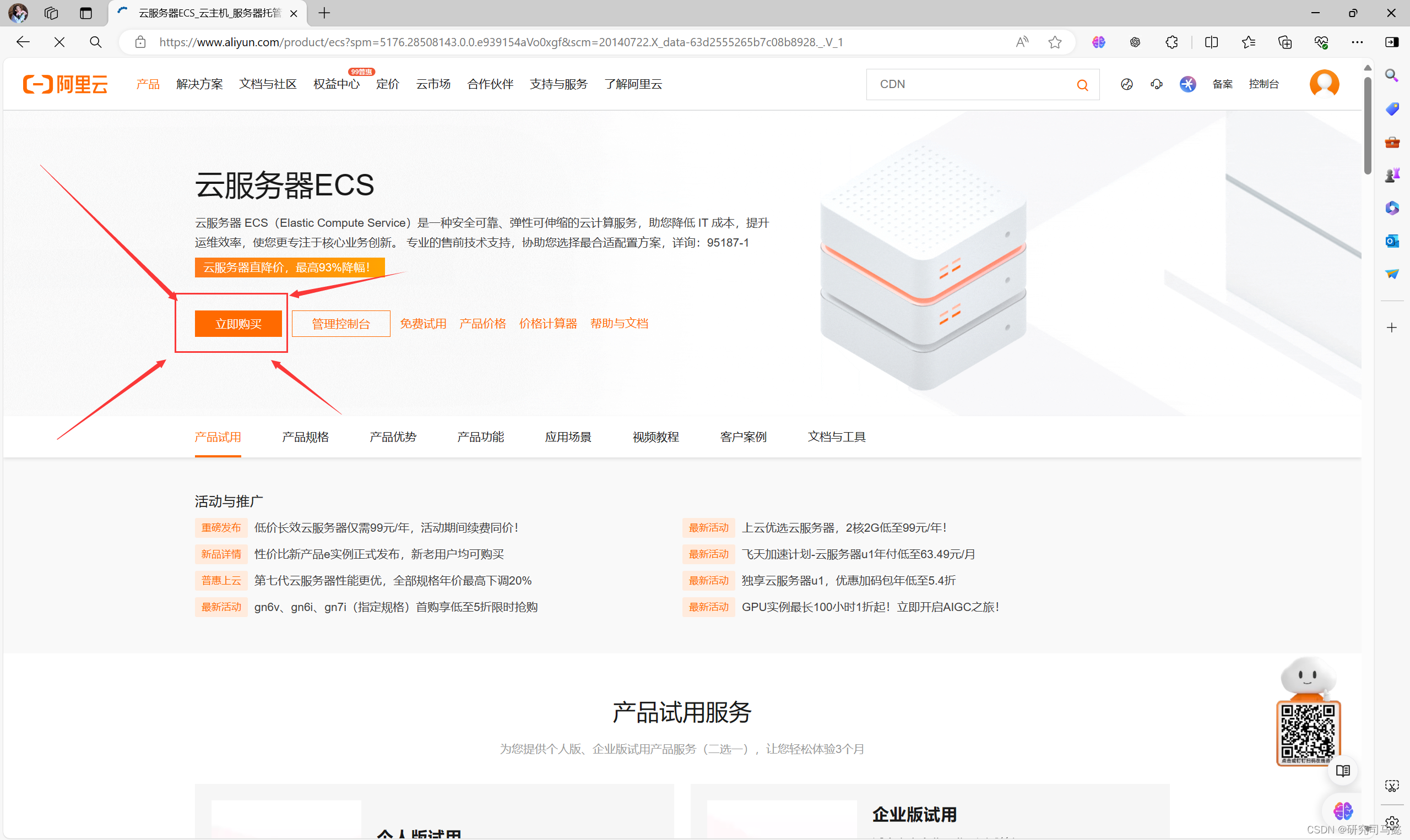The width and height of the screenshot is (1410, 840).
Task: Select 文档与工具 tab
Action: 837,437
